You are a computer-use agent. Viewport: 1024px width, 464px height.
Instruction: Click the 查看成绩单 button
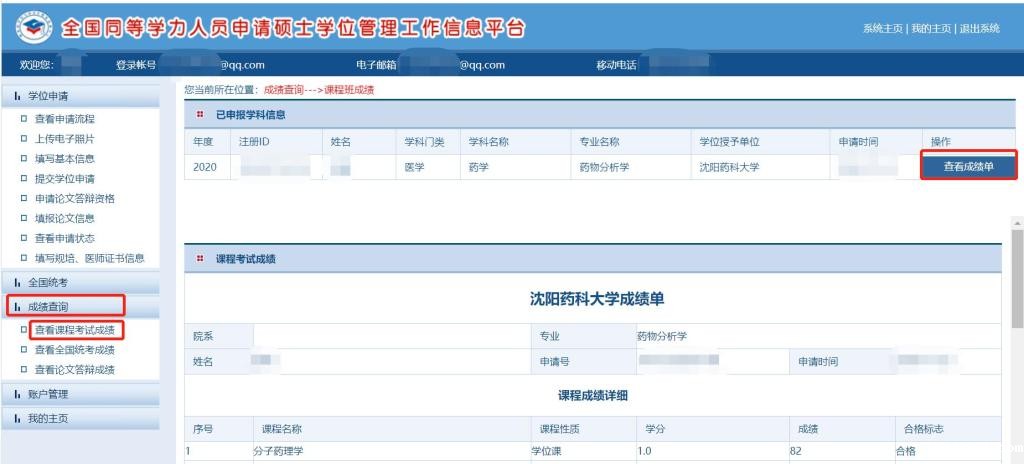coord(968,166)
